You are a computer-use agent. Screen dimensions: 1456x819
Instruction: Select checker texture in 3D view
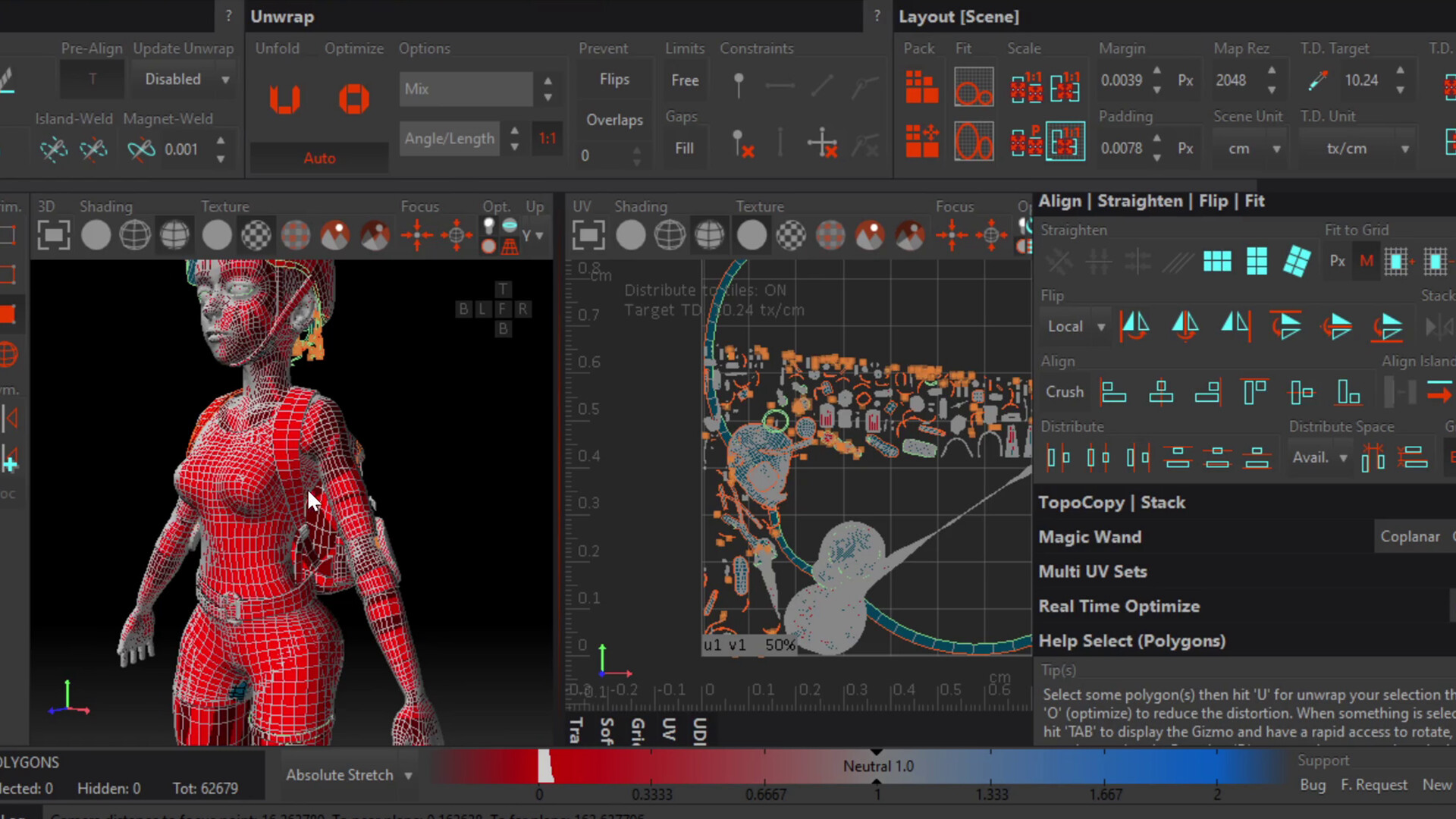click(256, 235)
